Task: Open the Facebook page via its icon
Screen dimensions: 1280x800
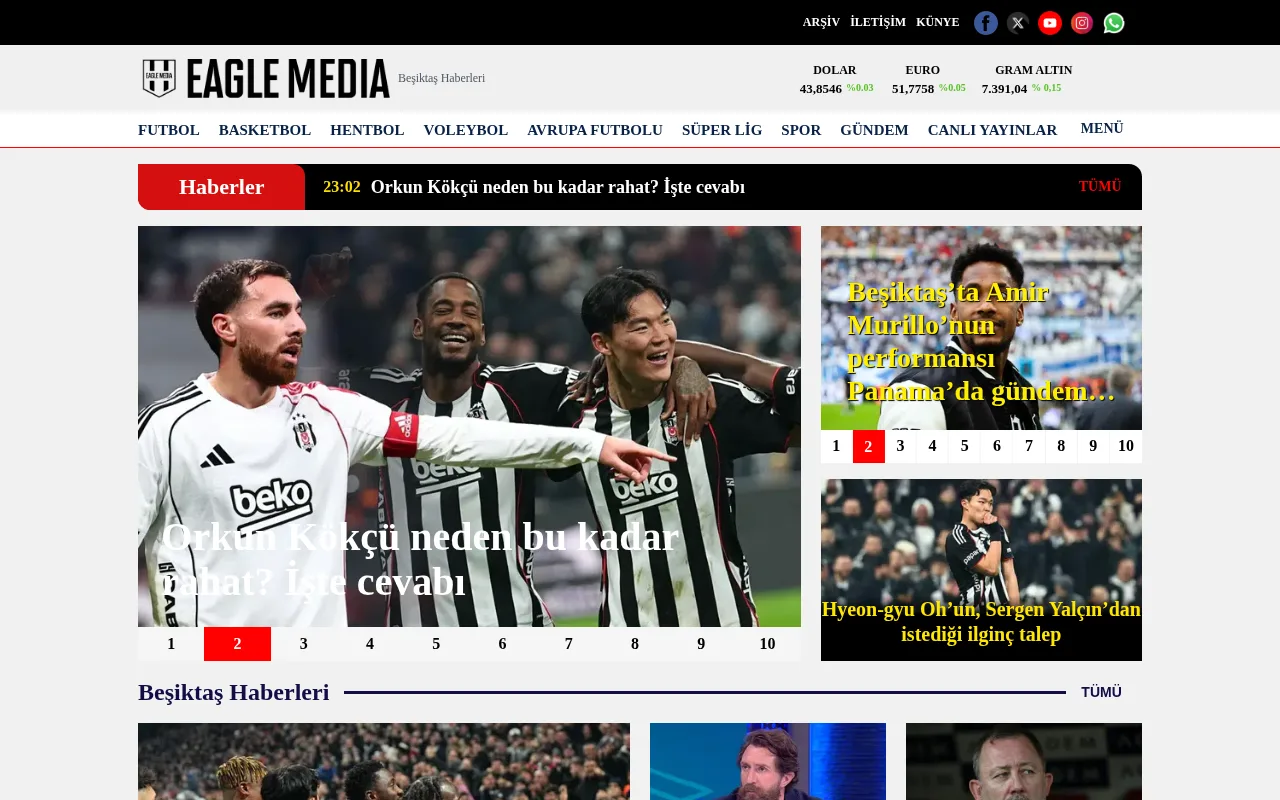Action: tap(986, 22)
